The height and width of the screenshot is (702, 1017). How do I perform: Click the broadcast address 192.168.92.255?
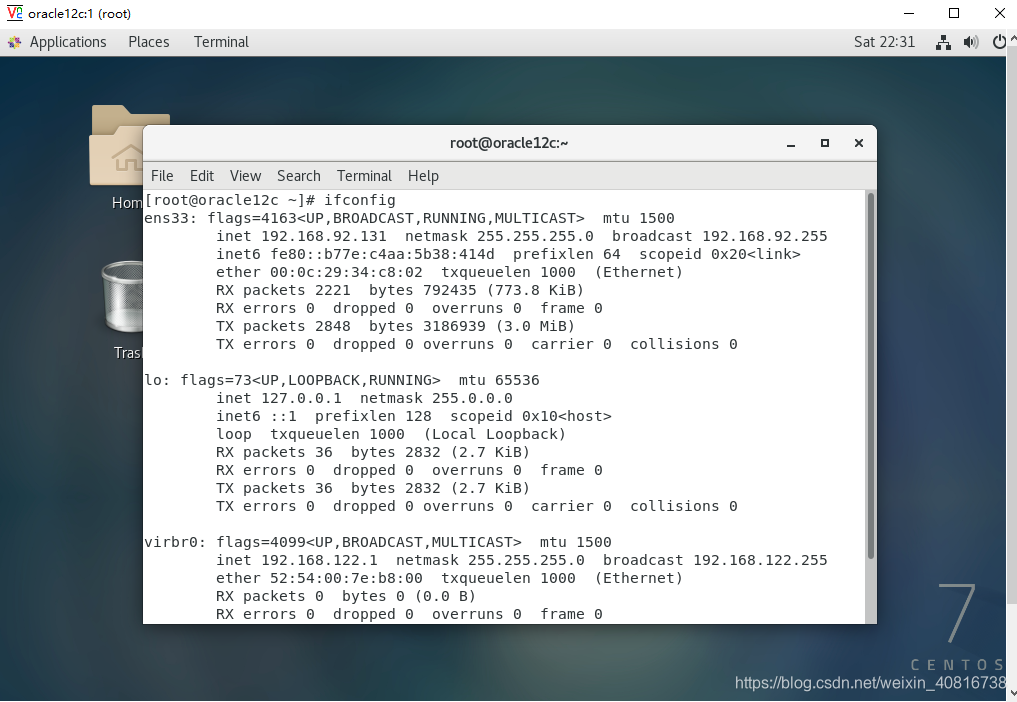point(765,236)
